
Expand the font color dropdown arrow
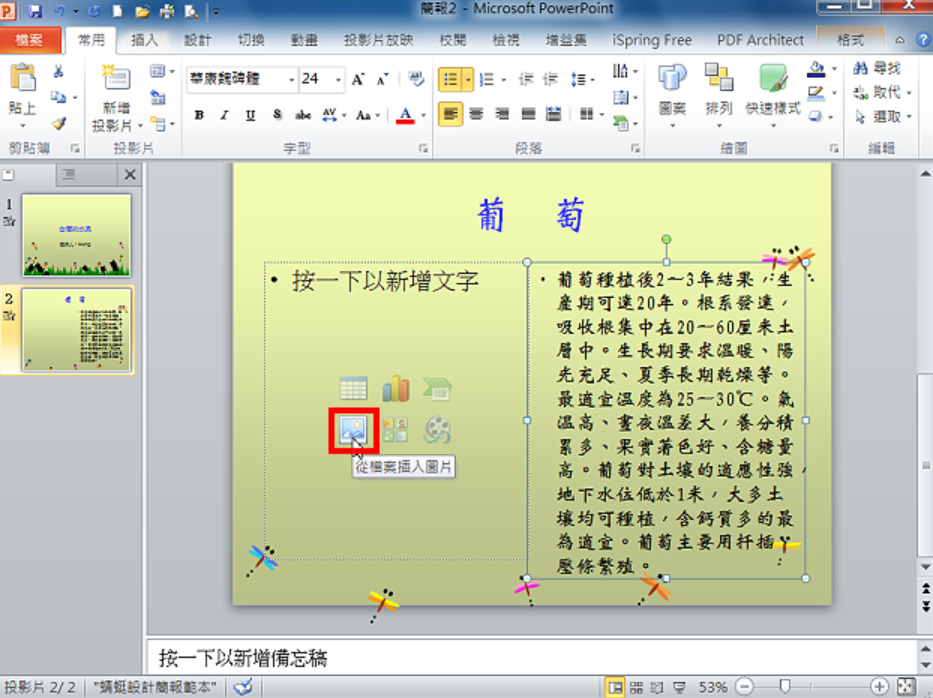424,115
